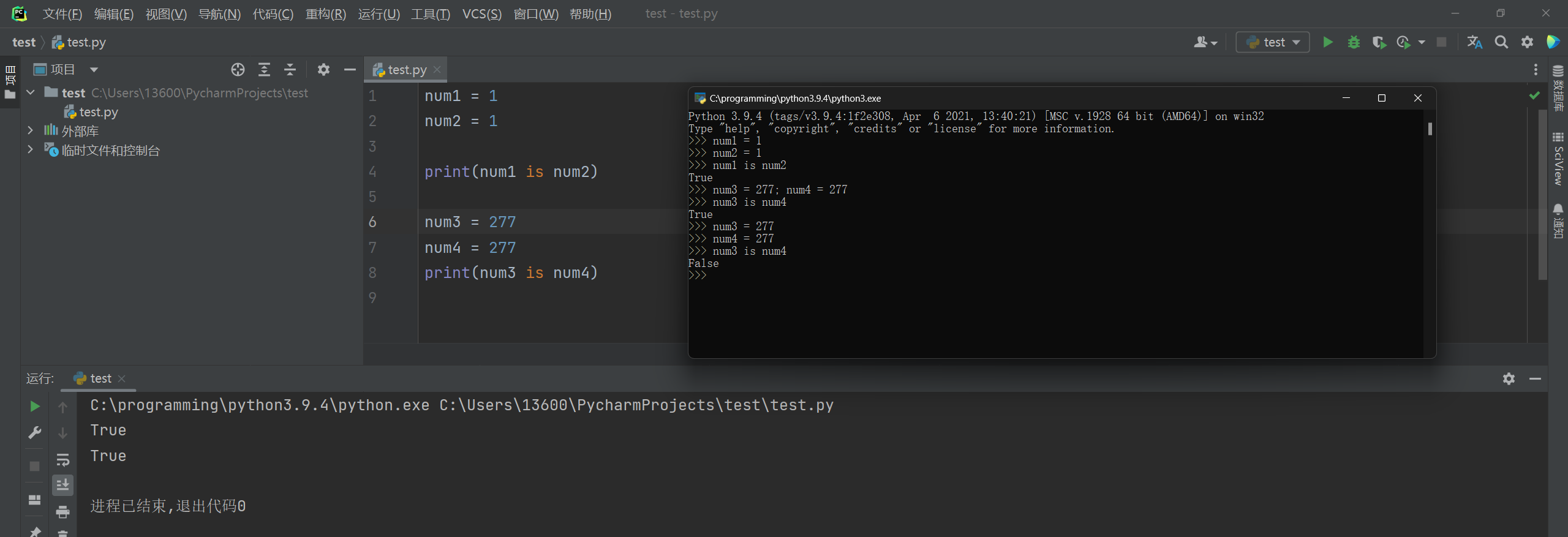The height and width of the screenshot is (537, 1568).
Task: Place cursor on line 6 num3 = 277
Action: 470,222
